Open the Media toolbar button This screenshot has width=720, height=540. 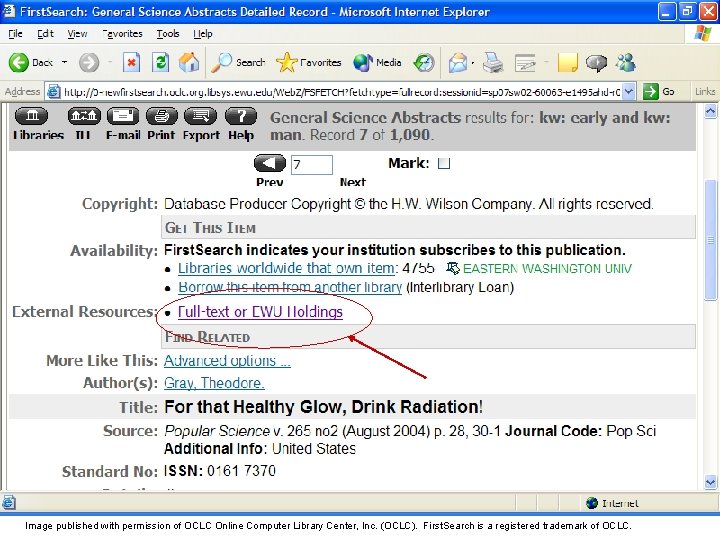[377, 62]
